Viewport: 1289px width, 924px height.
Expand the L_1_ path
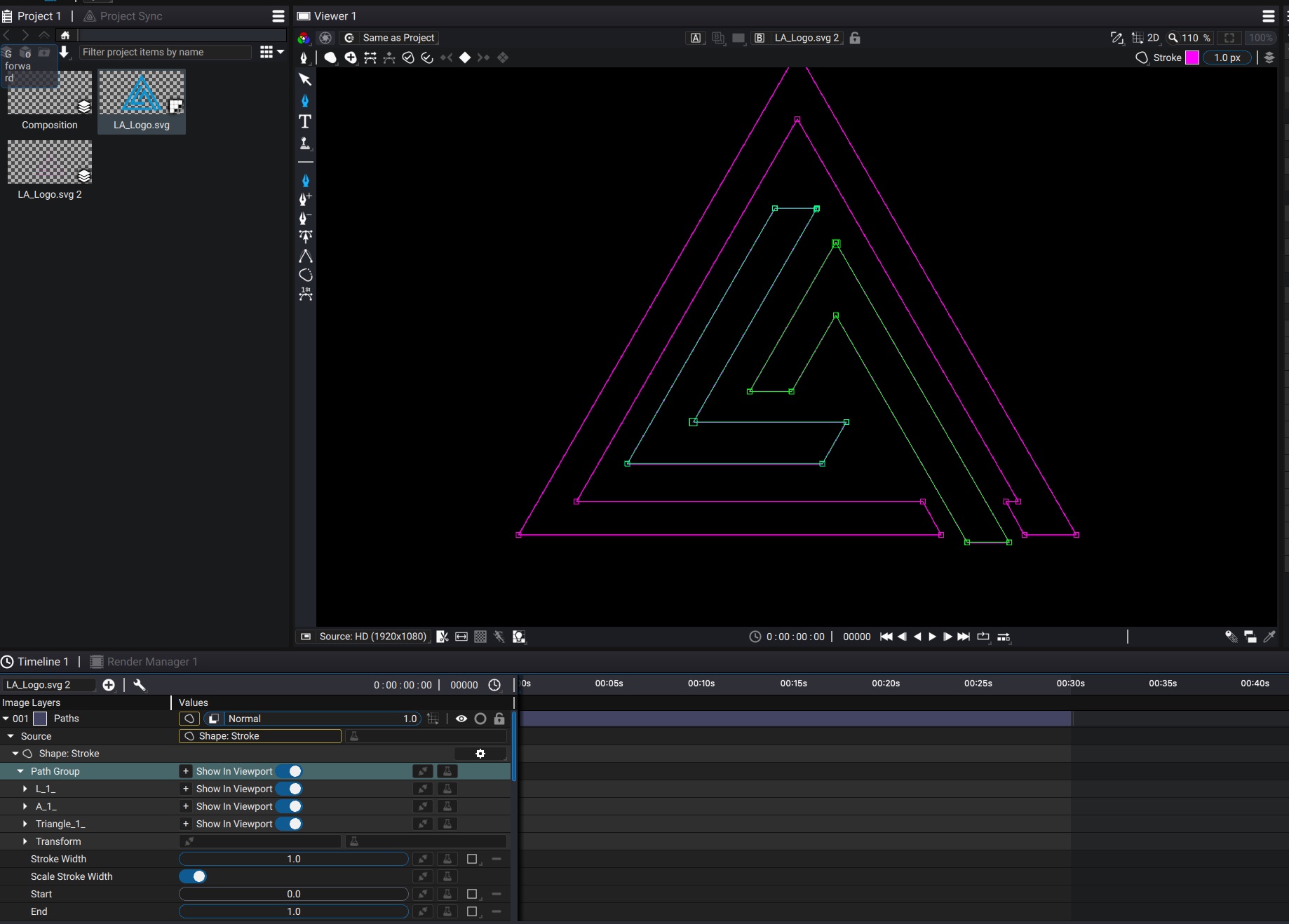pyautogui.click(x=25, y=789)
